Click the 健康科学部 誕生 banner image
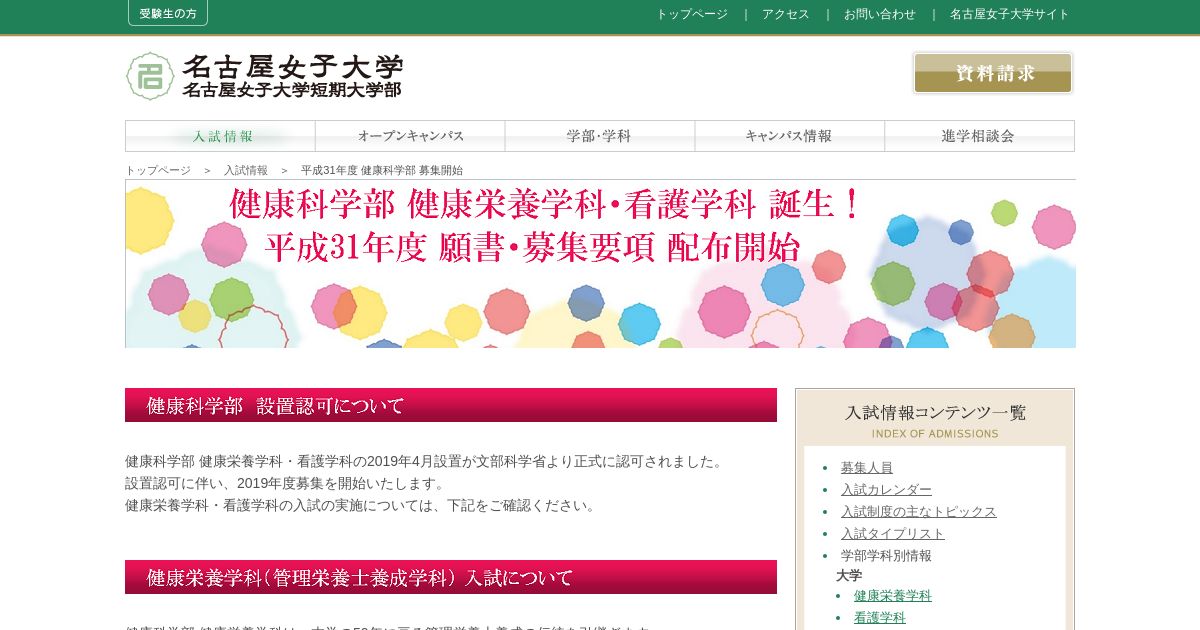 tap(600, 264)
